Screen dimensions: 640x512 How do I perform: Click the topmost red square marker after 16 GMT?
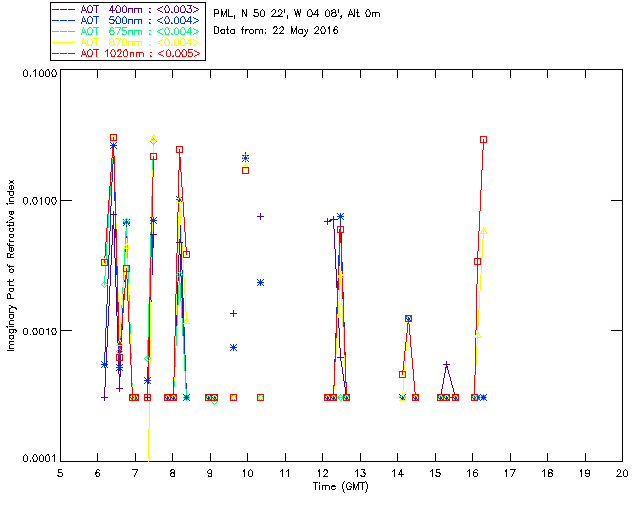483,140
